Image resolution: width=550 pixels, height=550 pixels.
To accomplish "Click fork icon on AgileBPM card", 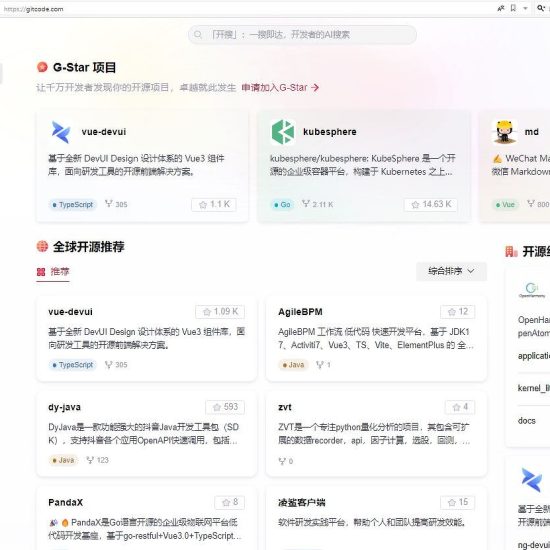I will [x=320, y=365].
